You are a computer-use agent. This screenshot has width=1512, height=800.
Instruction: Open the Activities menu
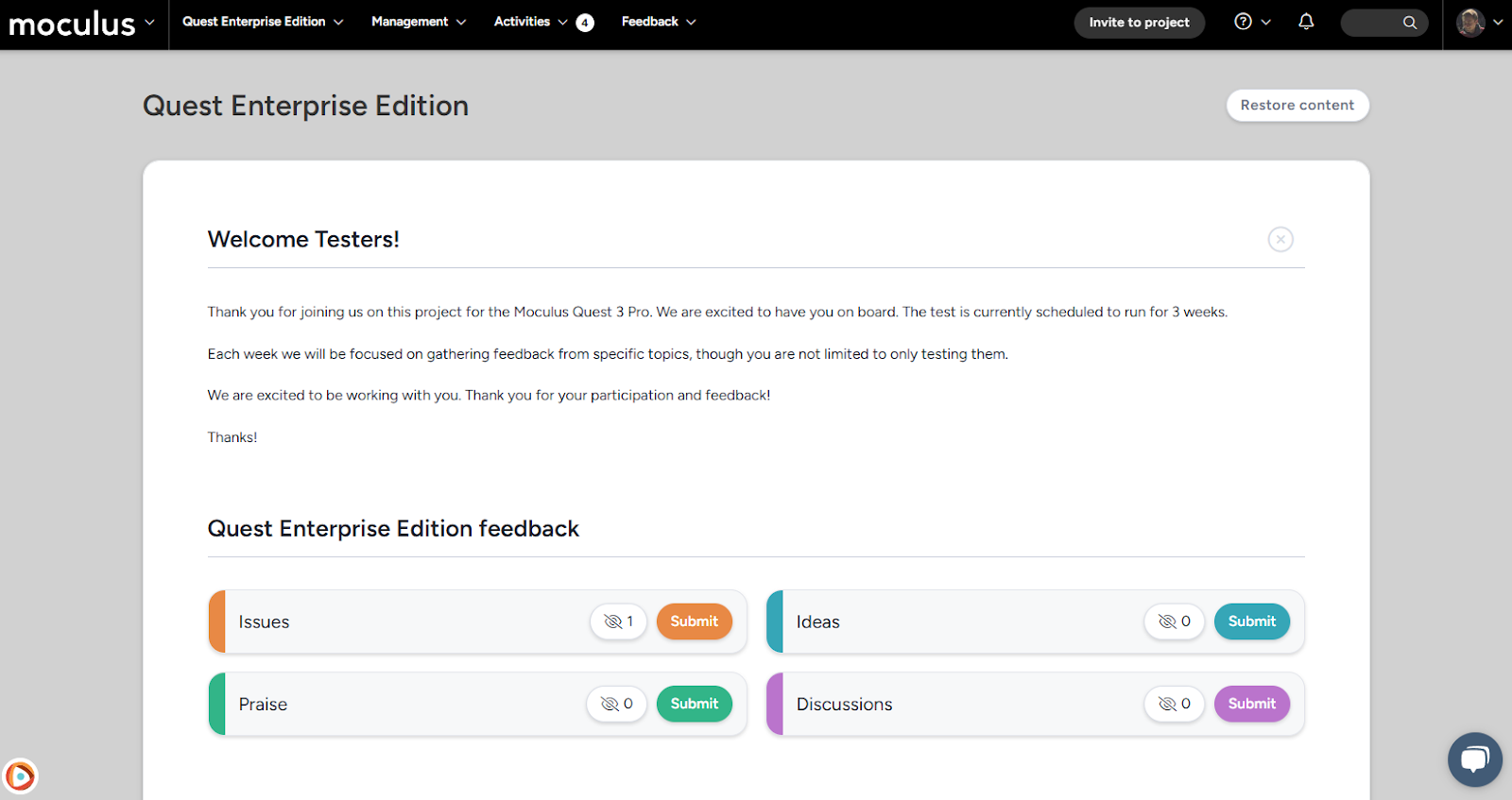click(x=529, y=22)
